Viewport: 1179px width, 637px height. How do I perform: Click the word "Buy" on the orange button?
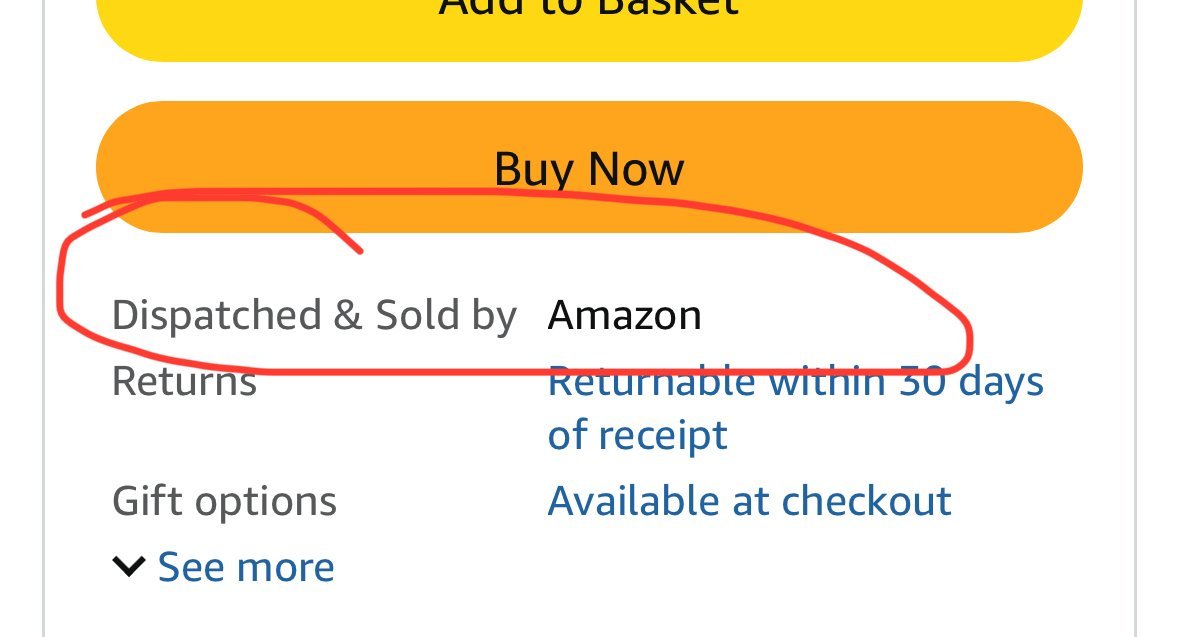[x=535, y=168]
